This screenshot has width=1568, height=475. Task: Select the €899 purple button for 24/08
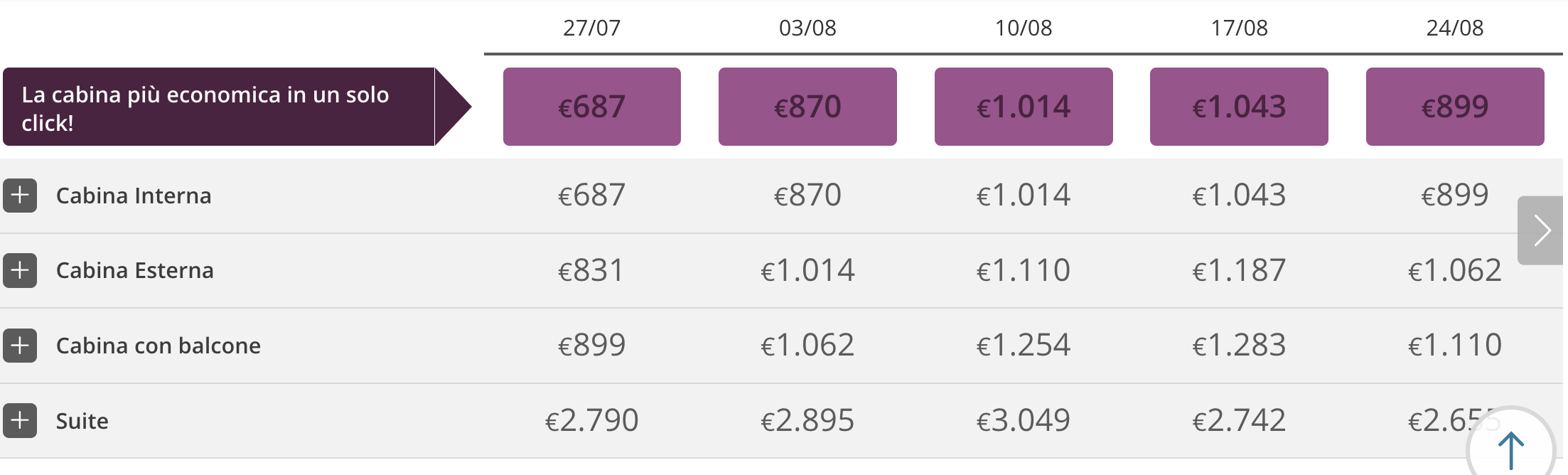1455,107
